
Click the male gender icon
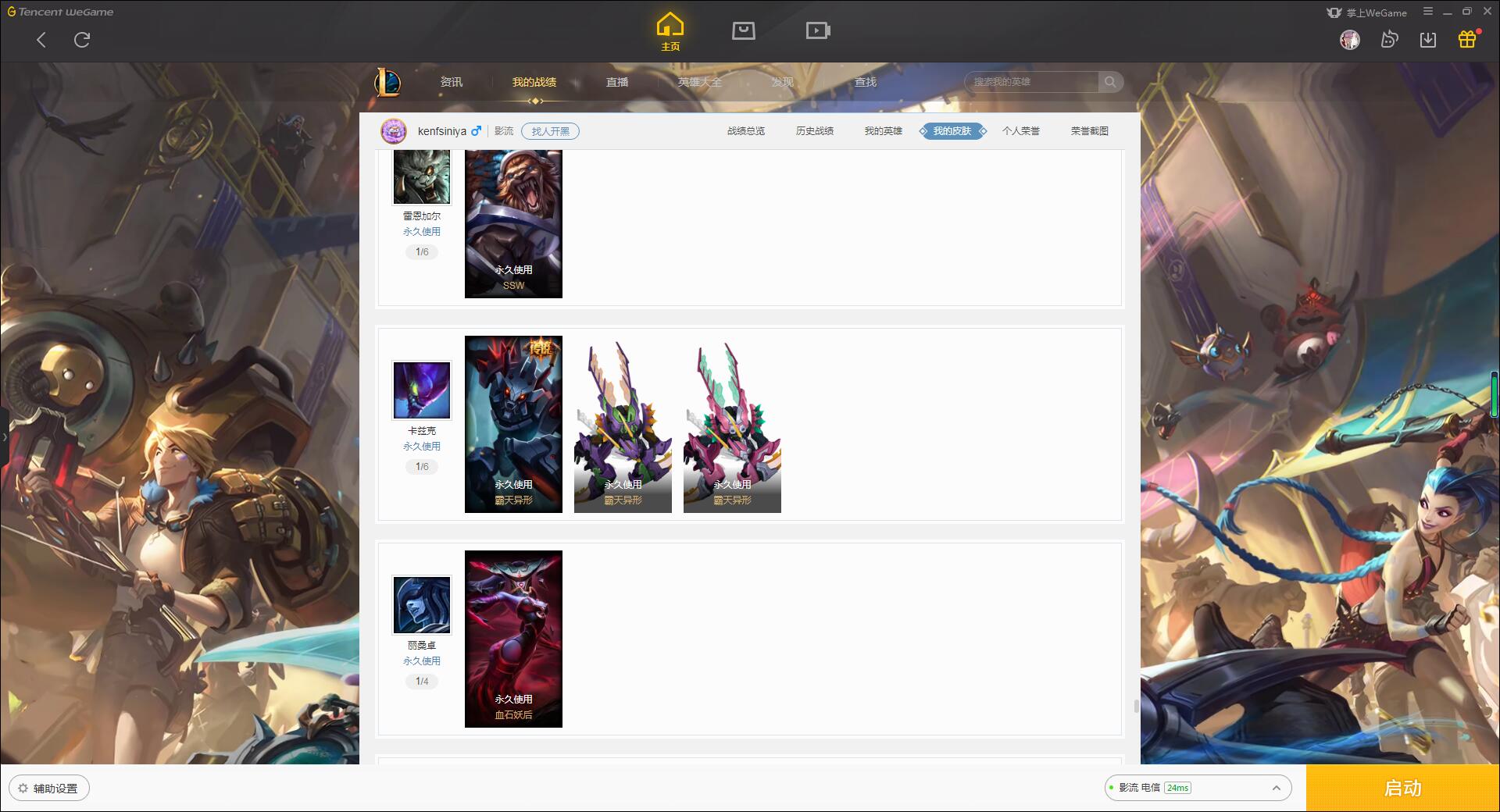point(476,131)
